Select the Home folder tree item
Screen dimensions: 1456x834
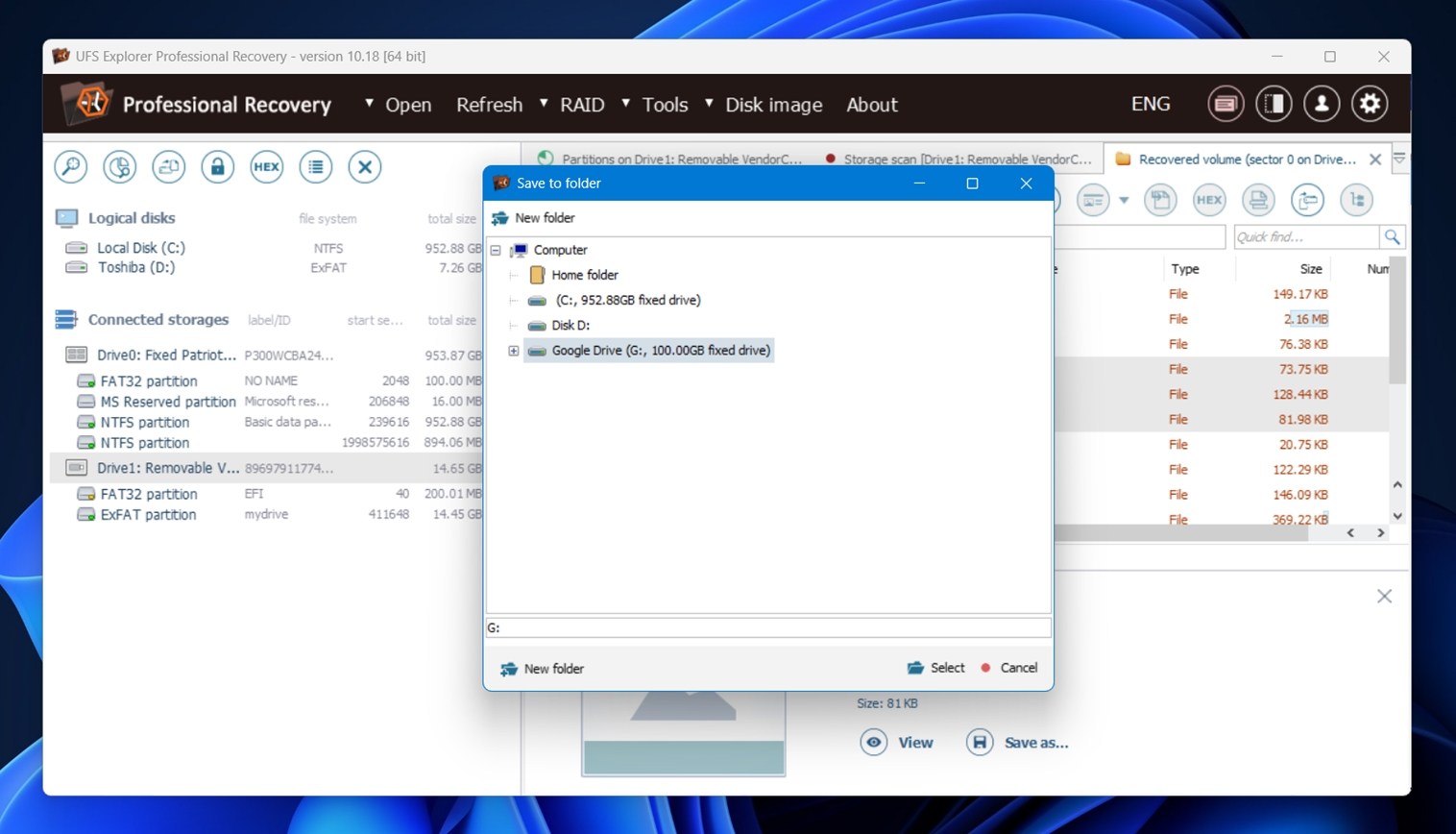point(584,275)
